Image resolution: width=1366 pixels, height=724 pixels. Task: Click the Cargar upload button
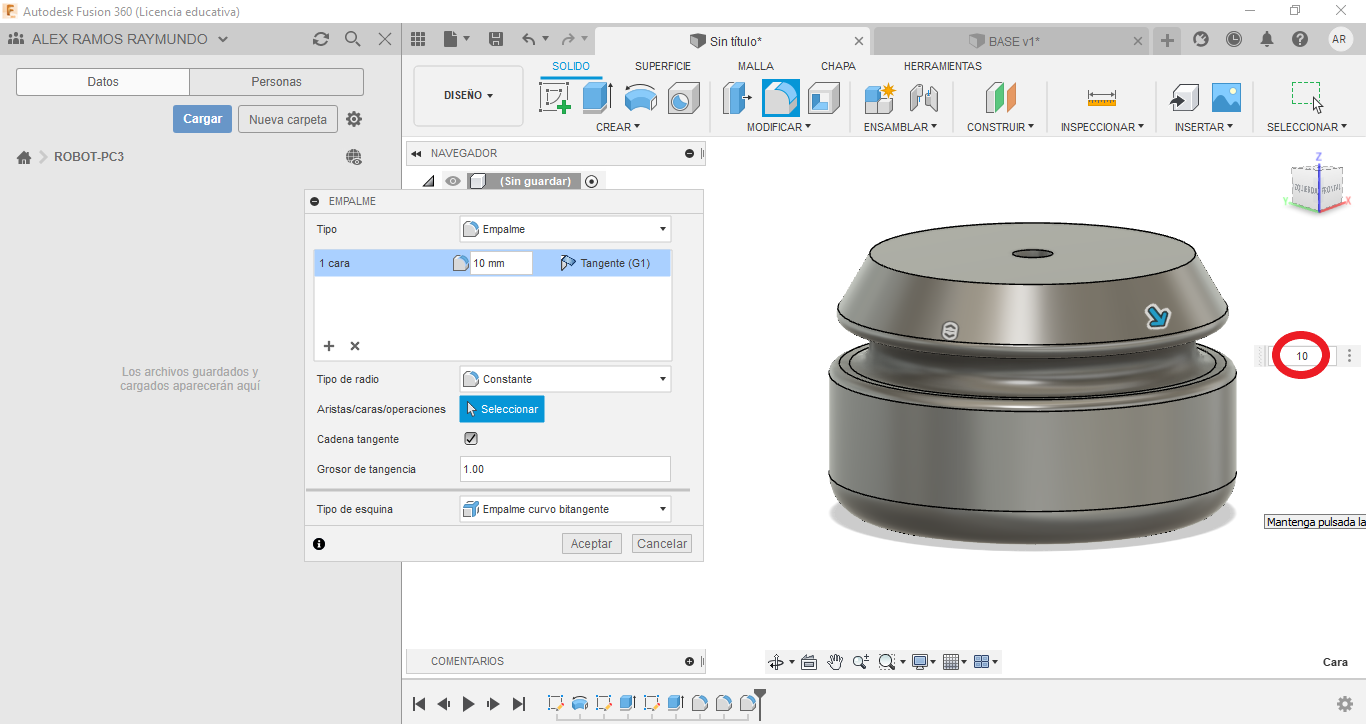tap(202, 119)
